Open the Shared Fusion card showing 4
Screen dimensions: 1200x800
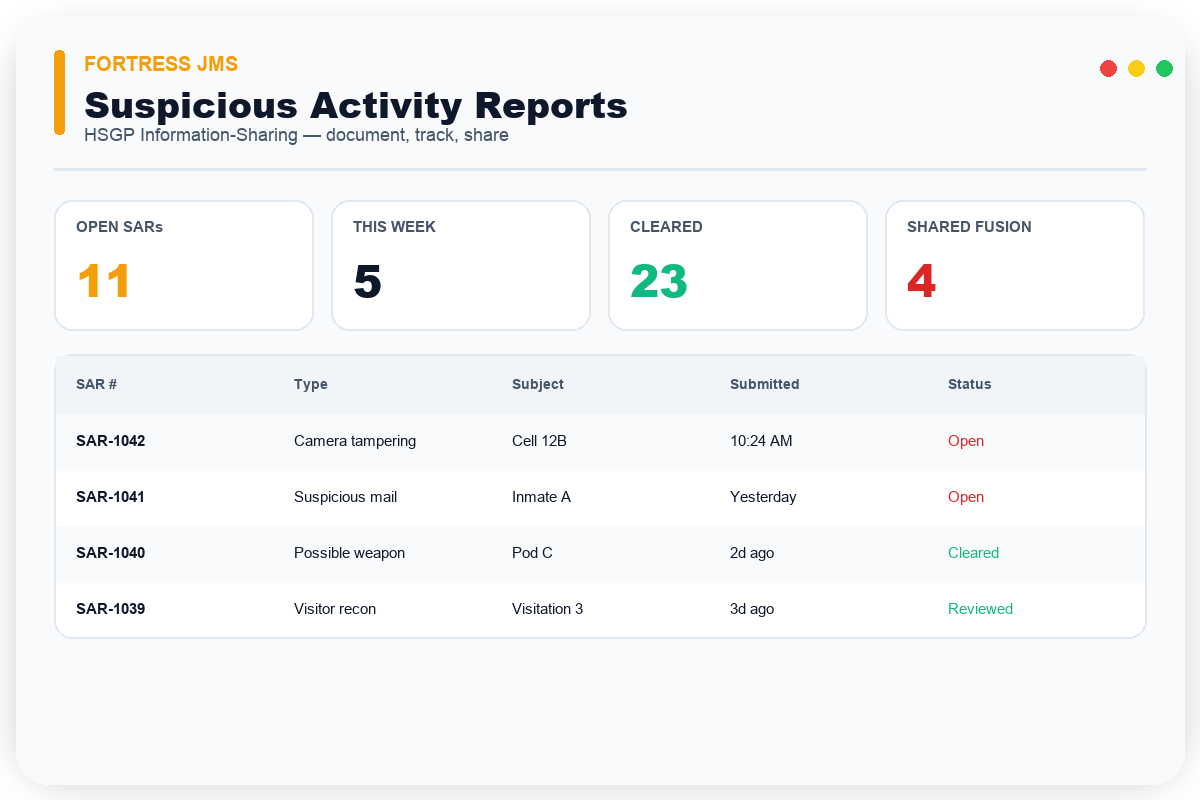click(x=1015, y=265)
